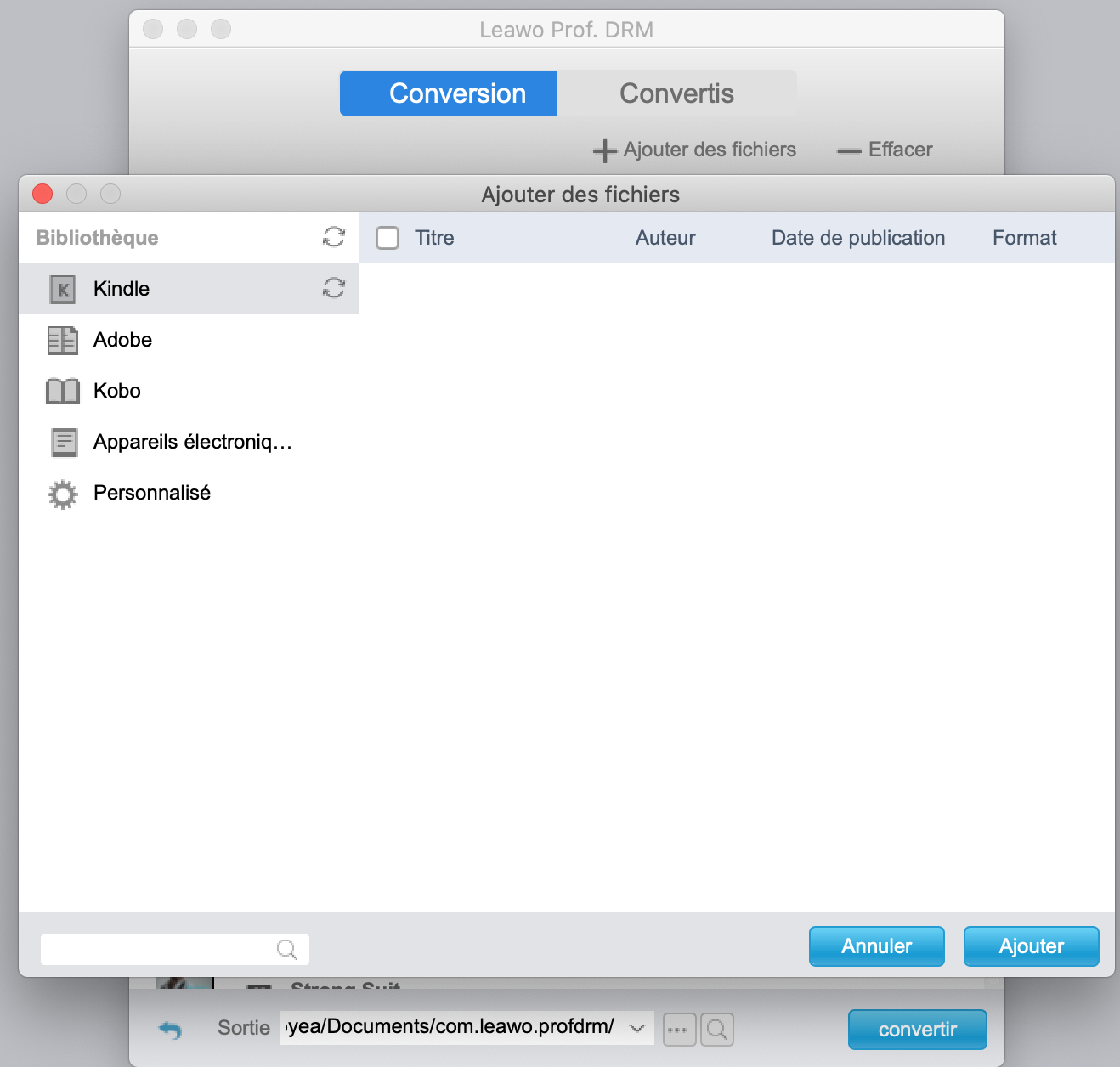Click the Effacer label in main window
The width and height of the screenshot is (1120, 1067).
point(901,150)
